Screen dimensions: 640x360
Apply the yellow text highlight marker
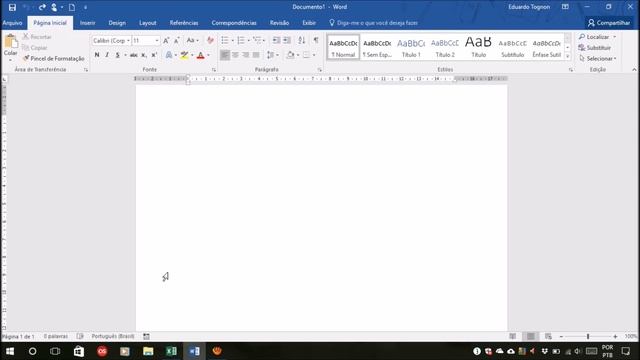tap(184, 55)
